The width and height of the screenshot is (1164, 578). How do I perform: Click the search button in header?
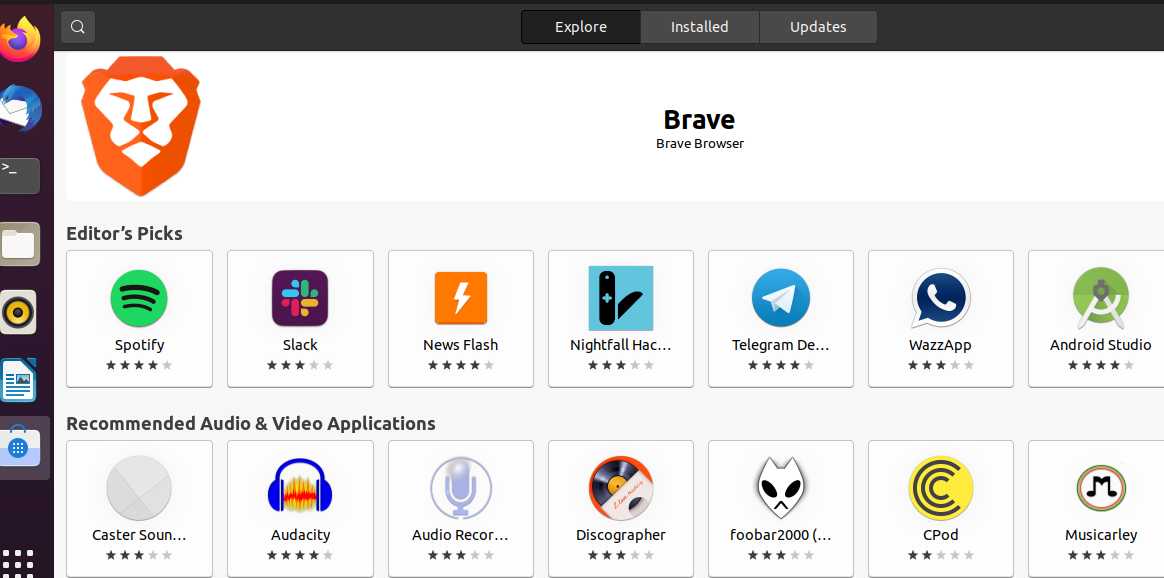click(x=78, y=27)
